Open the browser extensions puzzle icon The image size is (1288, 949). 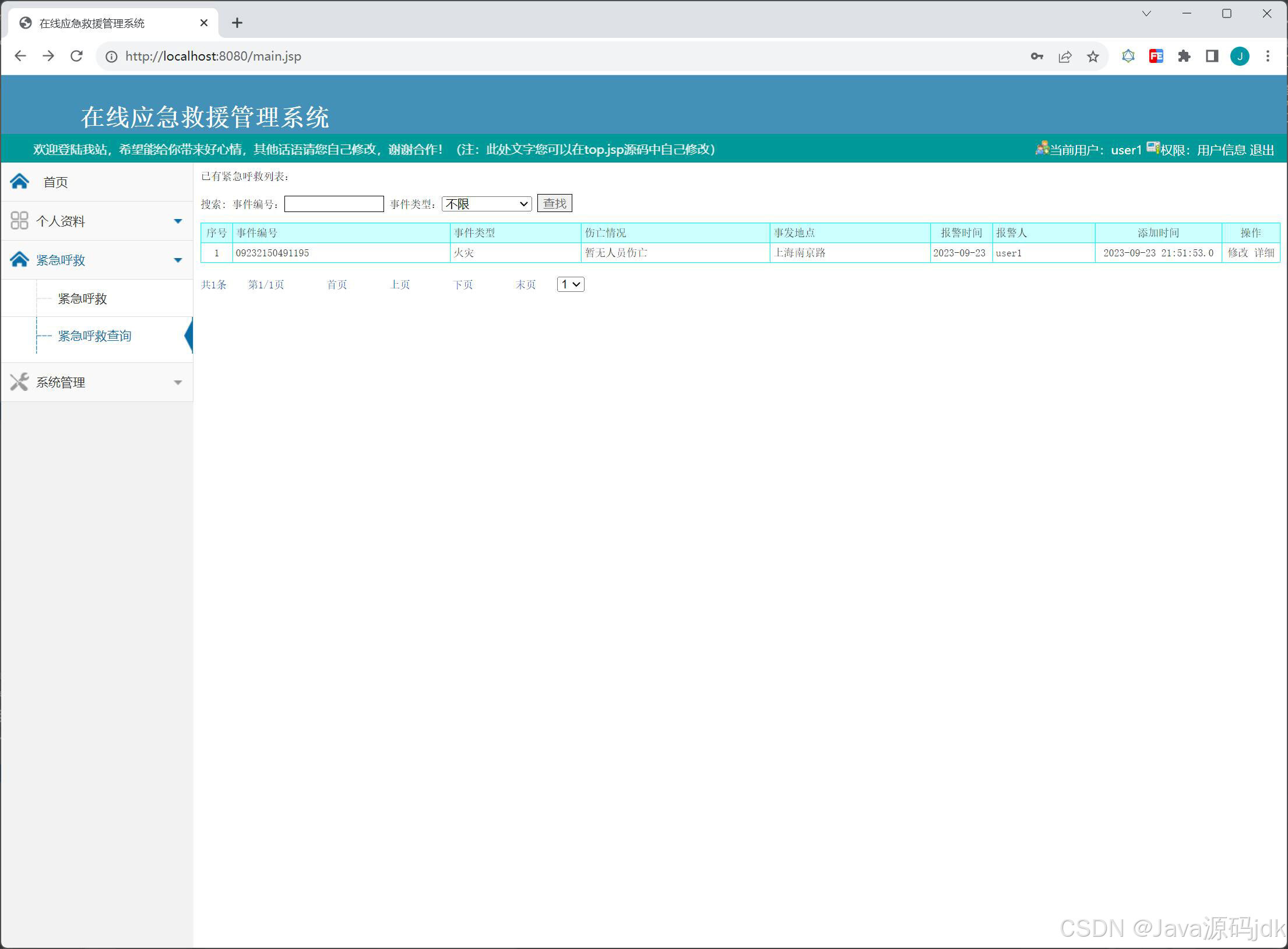[x=1184, y=56]
